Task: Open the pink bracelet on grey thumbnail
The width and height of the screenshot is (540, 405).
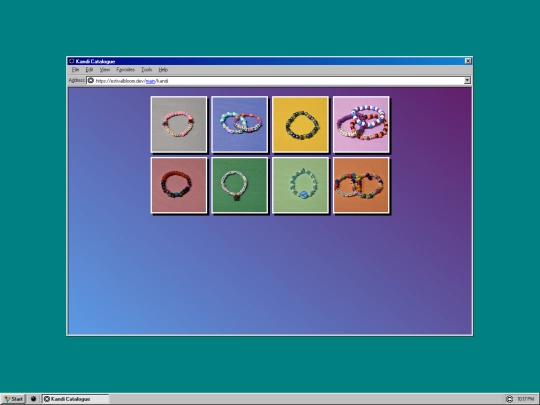Action: (x=179, y=124)
